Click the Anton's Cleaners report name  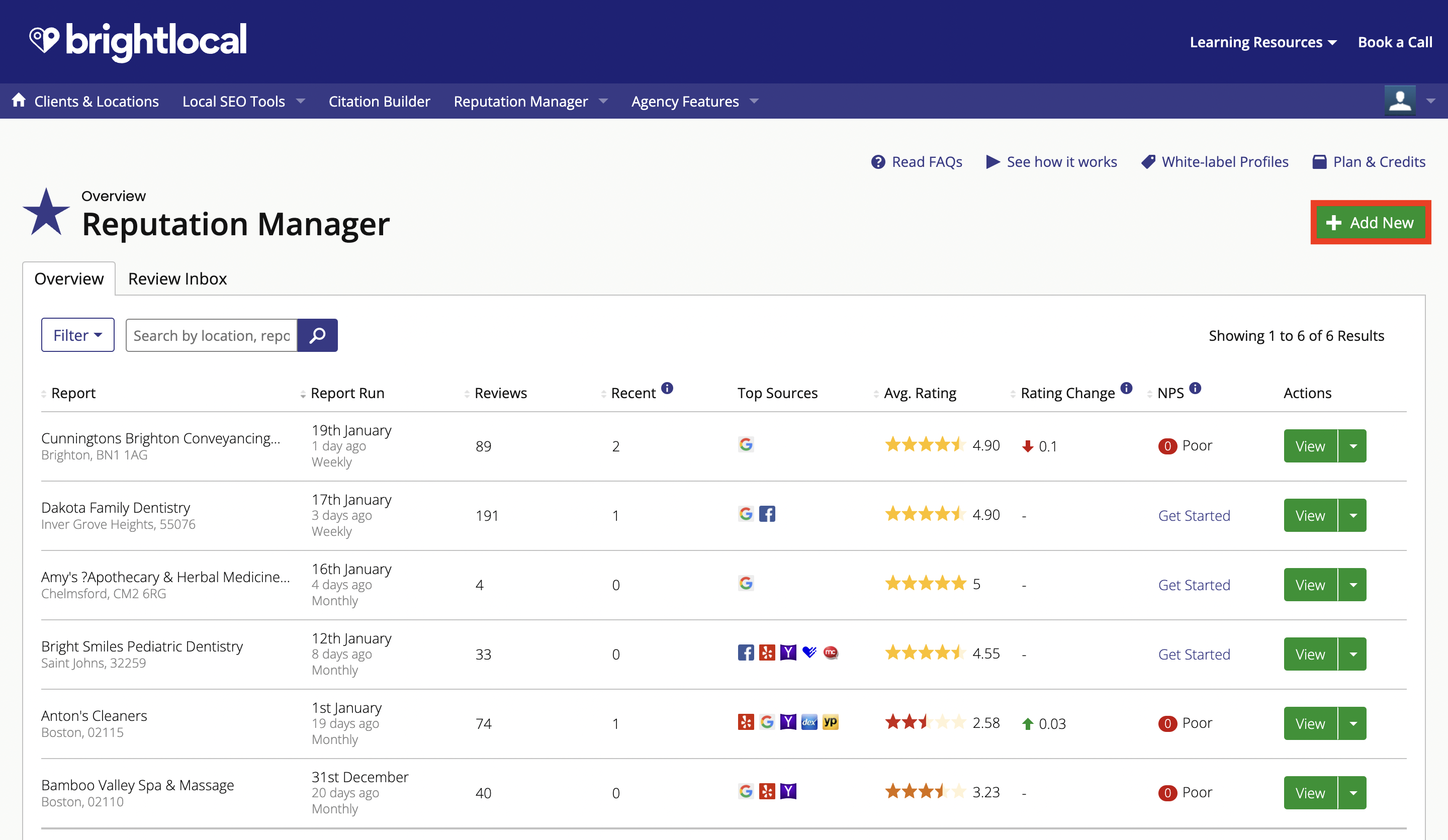[94, 715]
